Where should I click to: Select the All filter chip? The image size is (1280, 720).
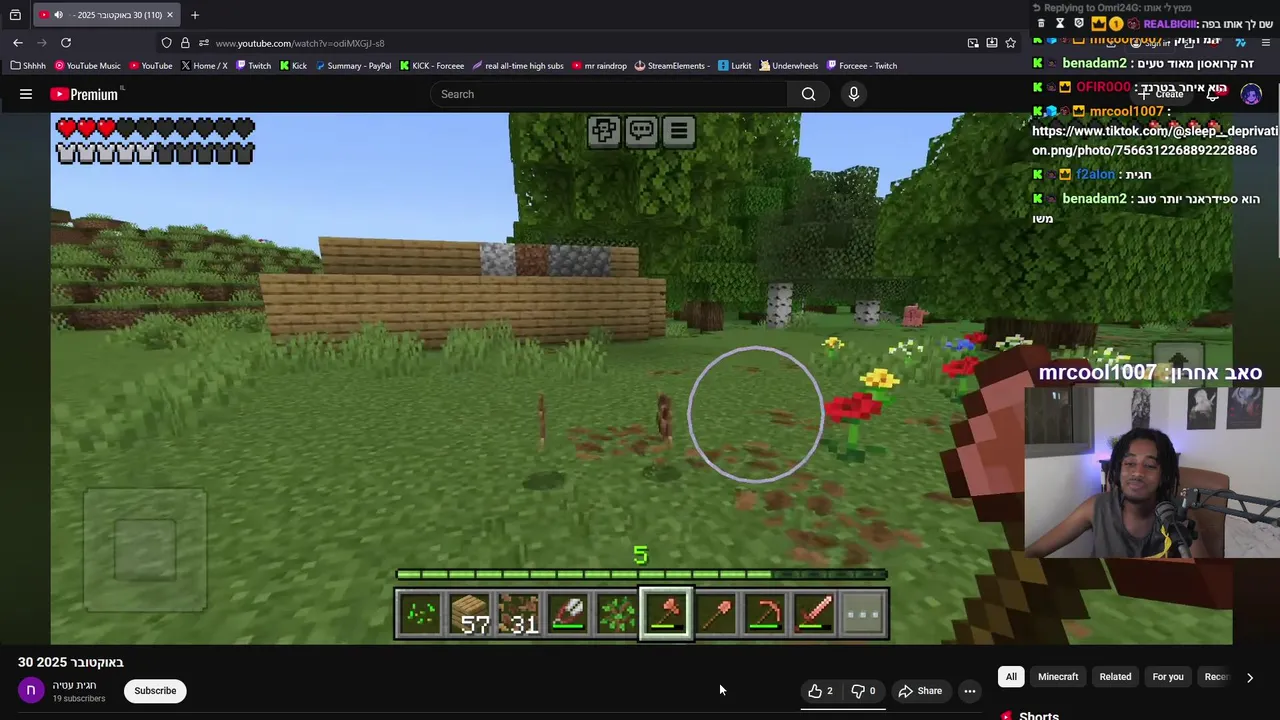[1011, 677]
